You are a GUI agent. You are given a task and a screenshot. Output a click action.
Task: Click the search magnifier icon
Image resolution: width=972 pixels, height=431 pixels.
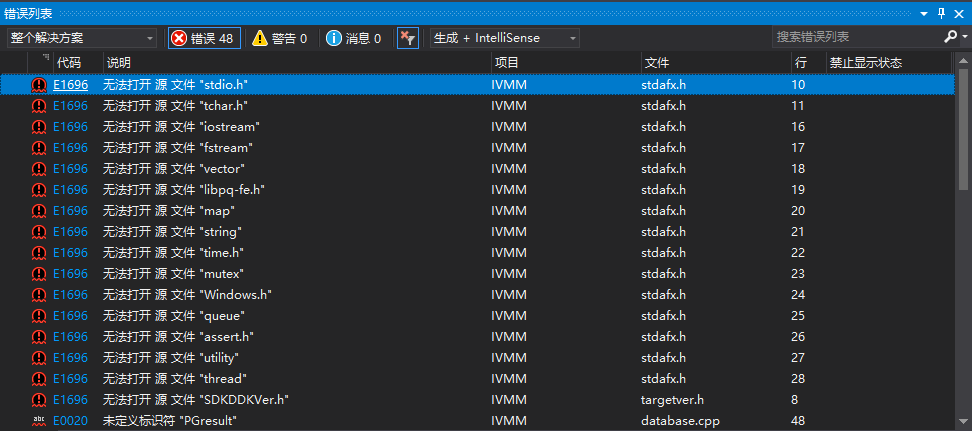coord(950,37)
